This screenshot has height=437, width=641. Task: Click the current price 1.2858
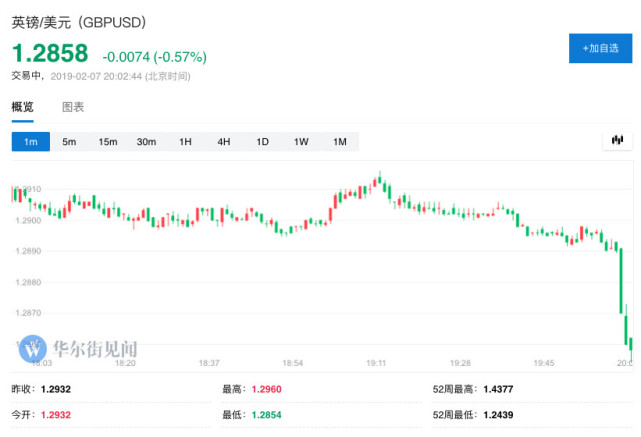tap(50, 52)
